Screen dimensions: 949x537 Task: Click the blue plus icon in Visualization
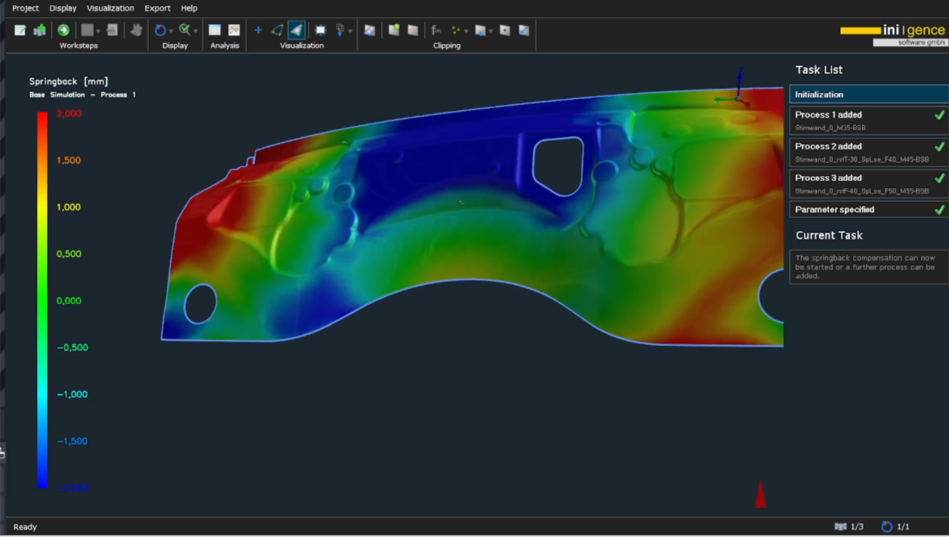point(258,30)
